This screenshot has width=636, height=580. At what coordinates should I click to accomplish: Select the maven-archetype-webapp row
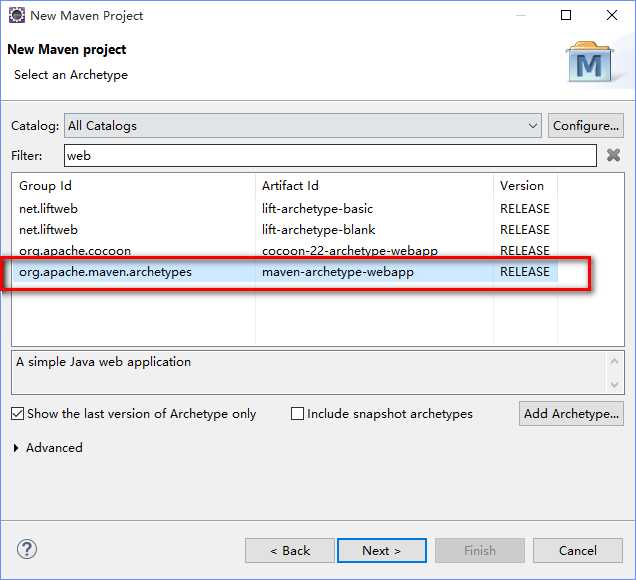point(285,272)
